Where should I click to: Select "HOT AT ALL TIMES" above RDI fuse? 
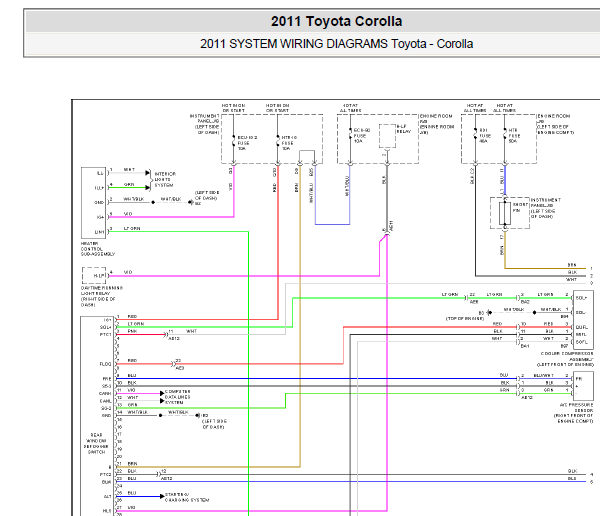point(475,108)
